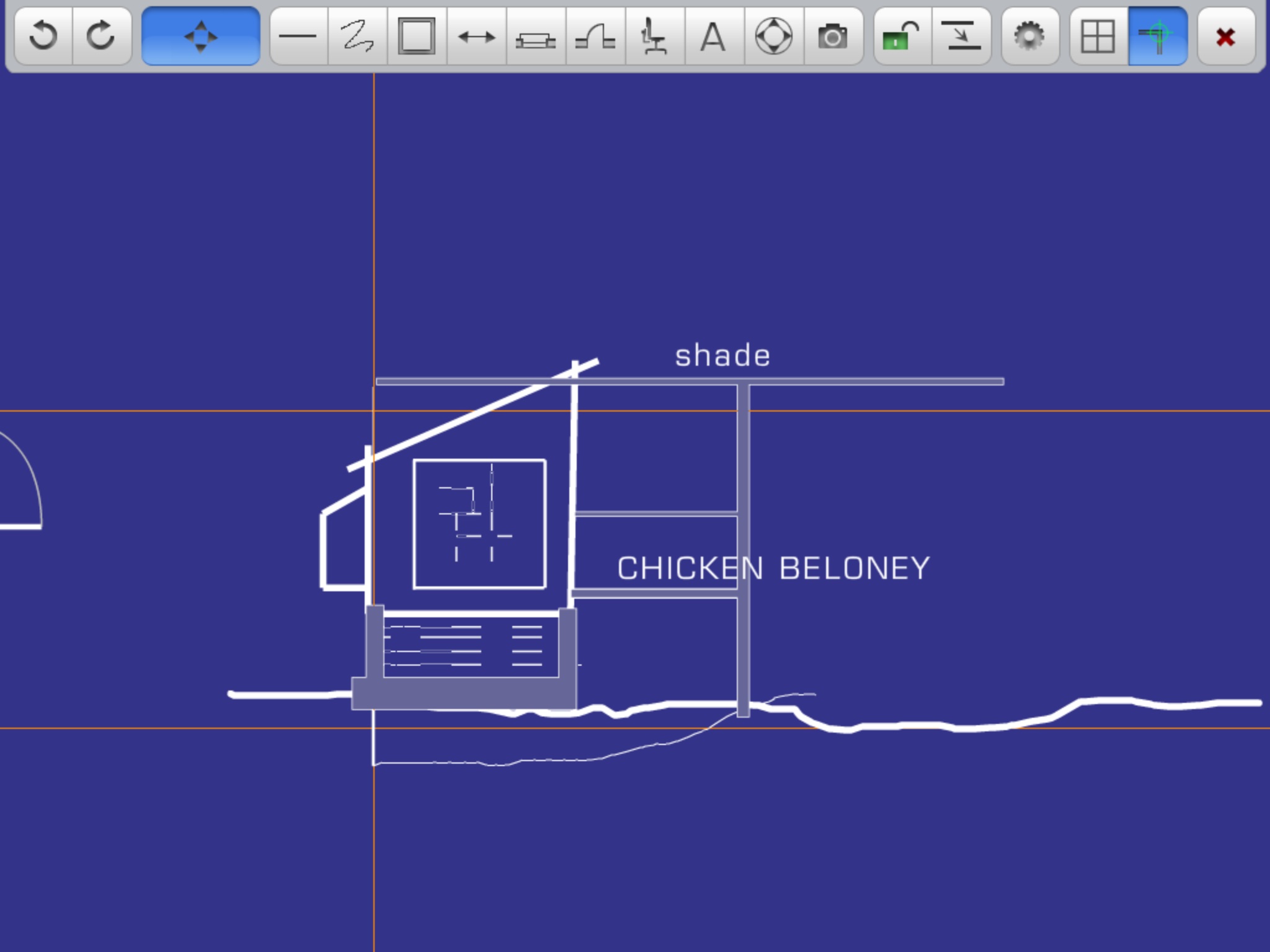Open the settings gear
This screenshot has height=952, width=1270.
1029,36
